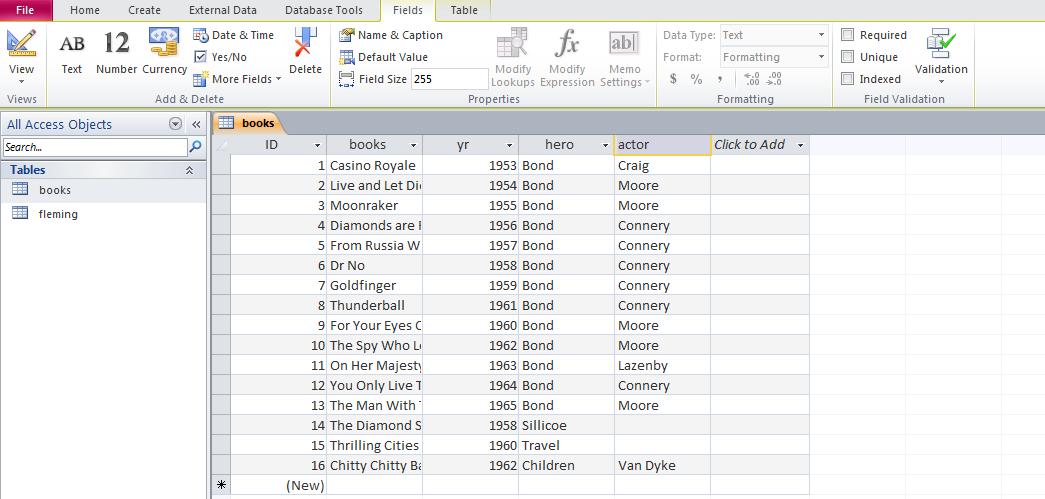Open the hero column filter dropdown
This screenshot has width=1045, height=499.
[605, 145]
